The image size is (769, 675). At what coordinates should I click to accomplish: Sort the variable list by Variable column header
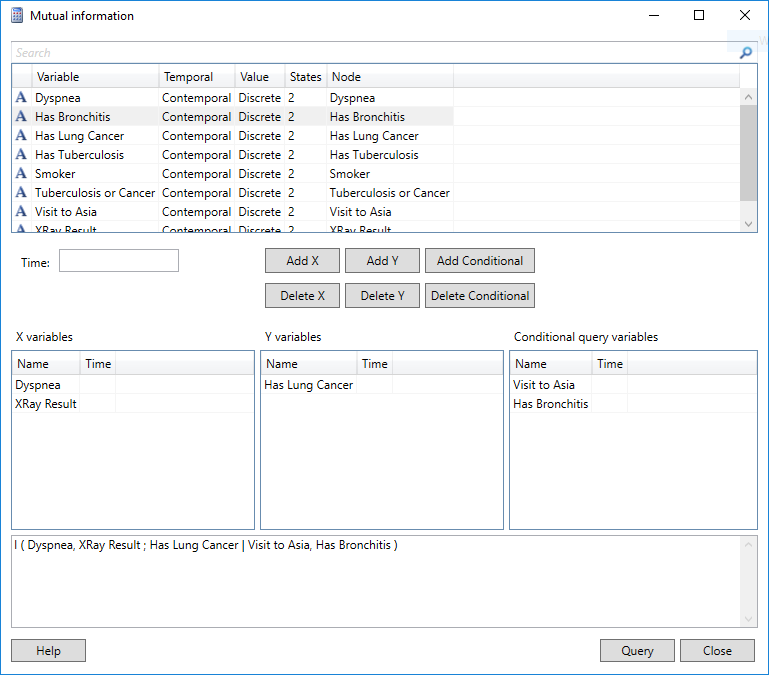pyautogui.click(x=96, y=77)
